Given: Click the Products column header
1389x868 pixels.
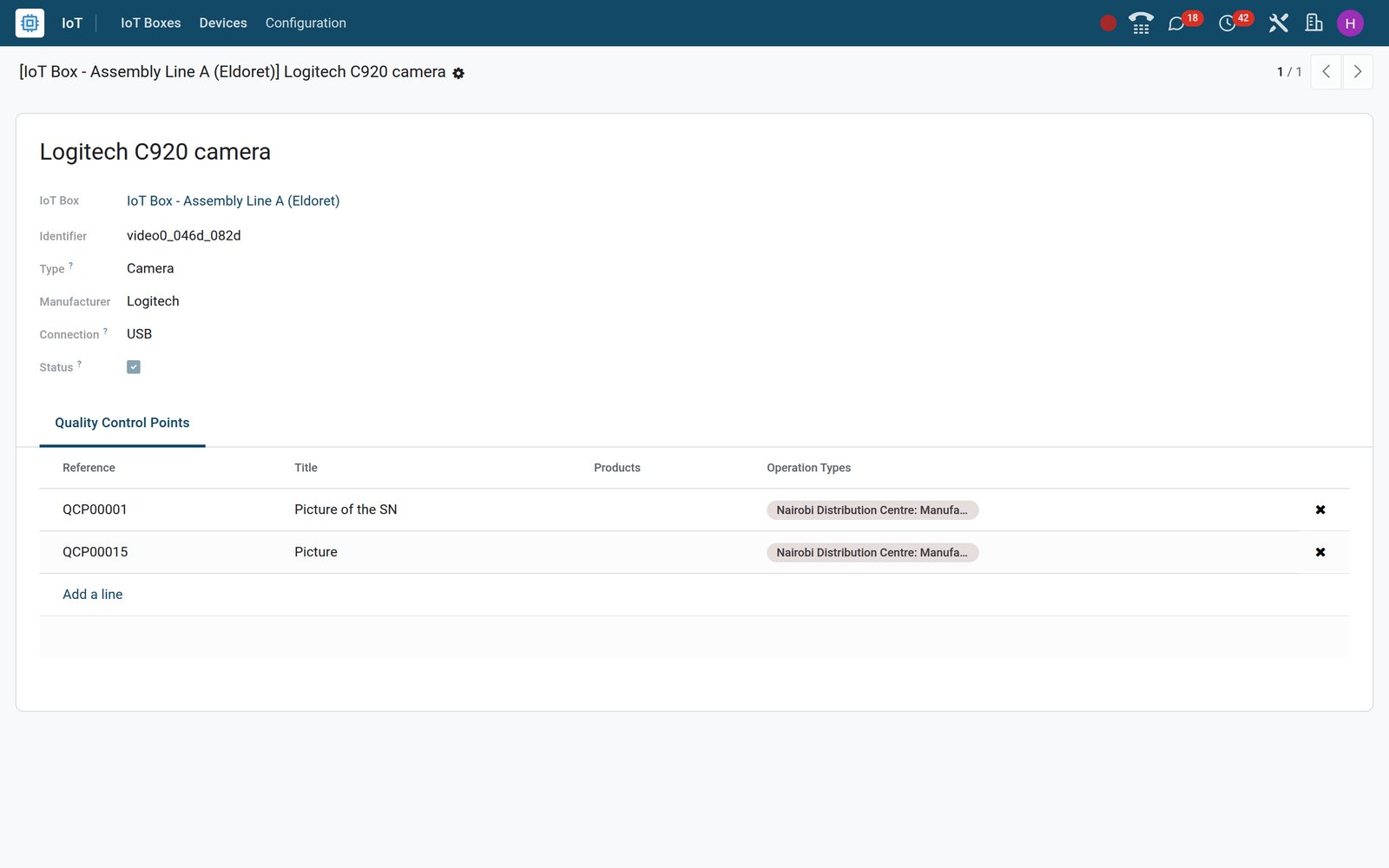Looking at the screenshot, I should point(617,468).
